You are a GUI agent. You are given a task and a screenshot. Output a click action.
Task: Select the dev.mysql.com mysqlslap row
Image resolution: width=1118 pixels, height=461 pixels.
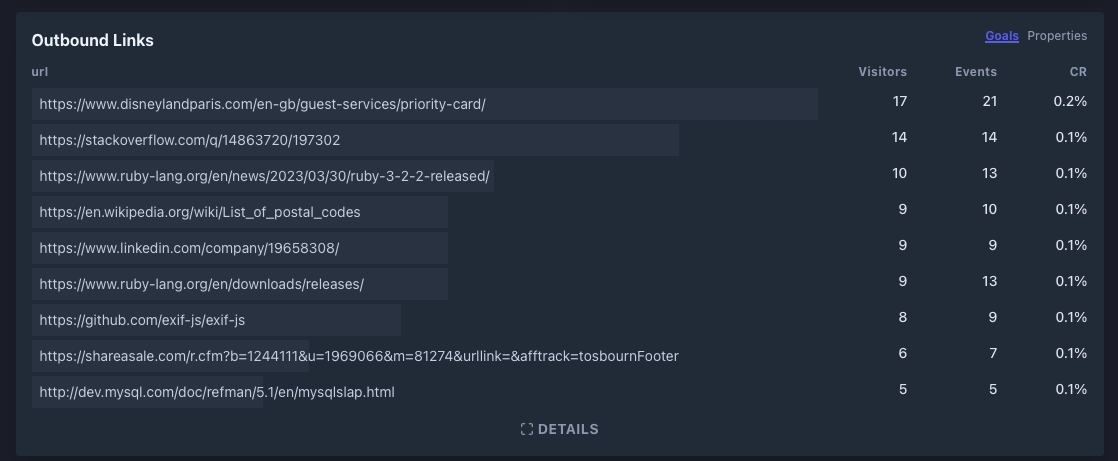[560, 392]
